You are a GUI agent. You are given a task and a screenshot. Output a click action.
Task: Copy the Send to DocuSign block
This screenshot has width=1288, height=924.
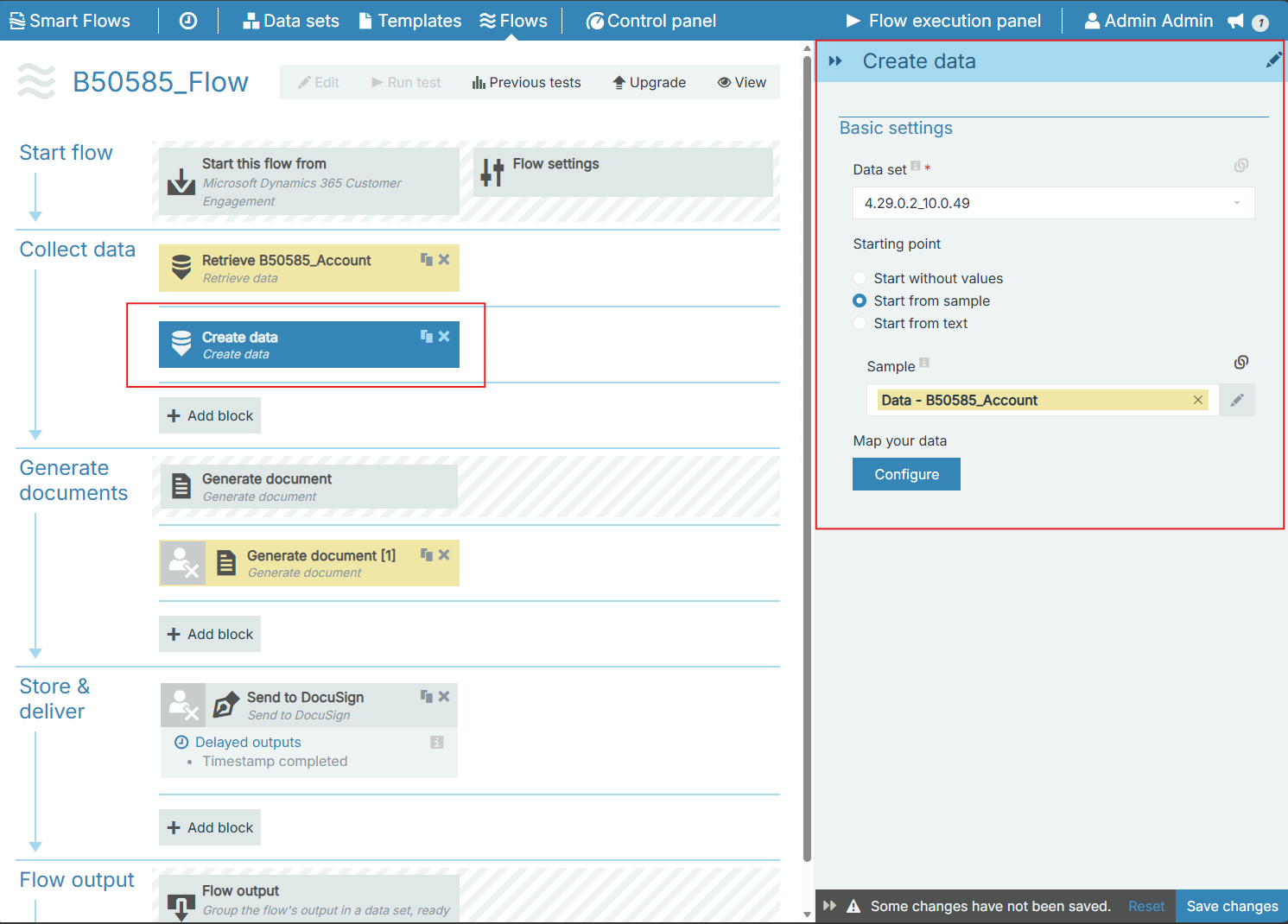click(427, 696)
